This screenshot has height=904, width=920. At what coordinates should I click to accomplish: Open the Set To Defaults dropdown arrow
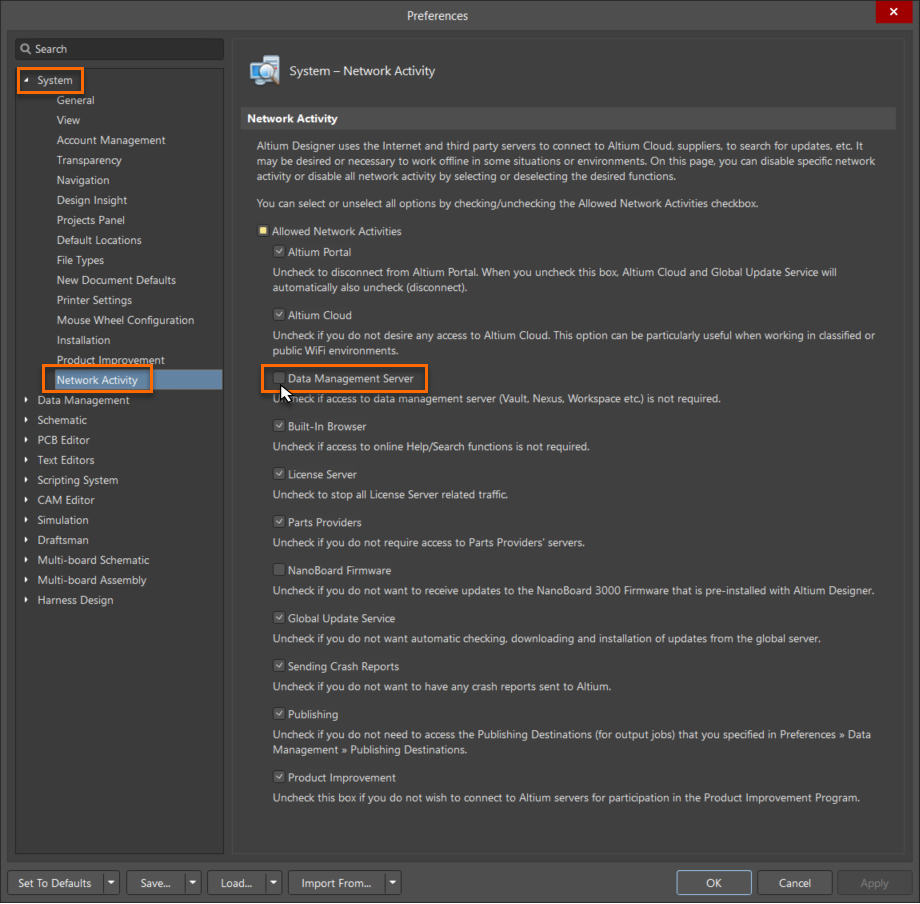point(111,882)
